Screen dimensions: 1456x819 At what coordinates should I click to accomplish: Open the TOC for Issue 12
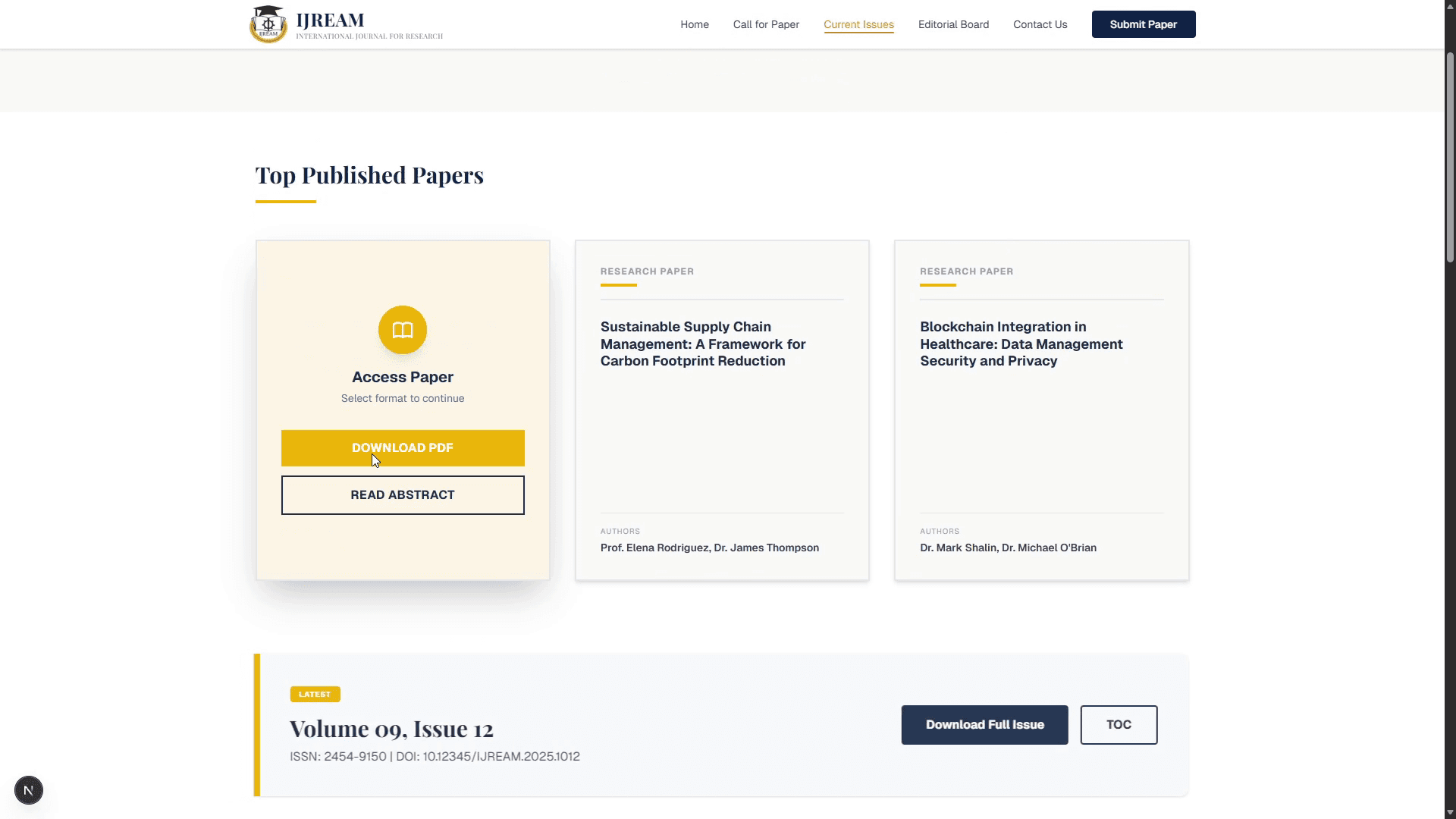pos(1119,725)
